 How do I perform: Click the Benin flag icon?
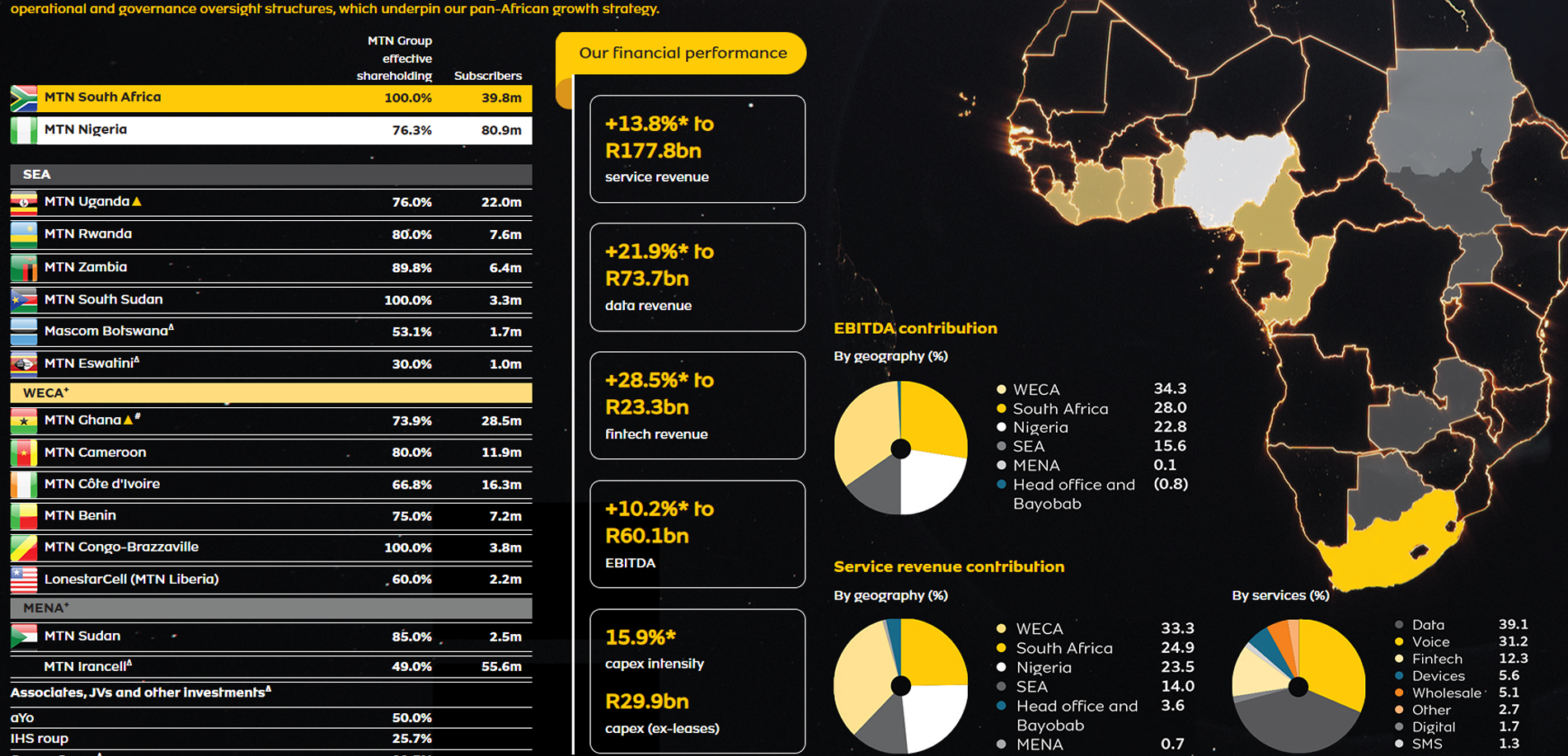coord(24,516)
